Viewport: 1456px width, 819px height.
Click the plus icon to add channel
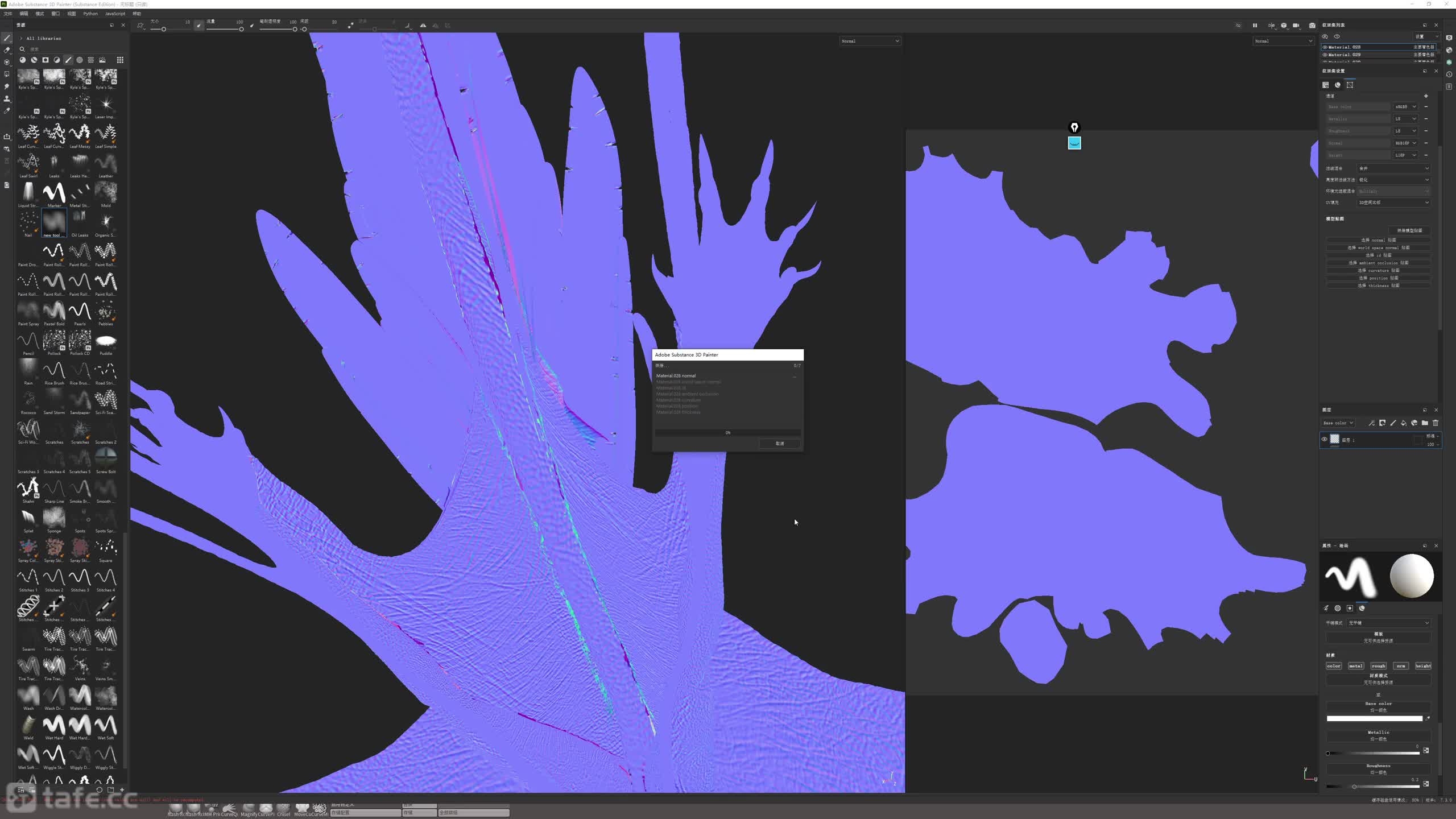pyautogui.click(x=1426, y=96)
